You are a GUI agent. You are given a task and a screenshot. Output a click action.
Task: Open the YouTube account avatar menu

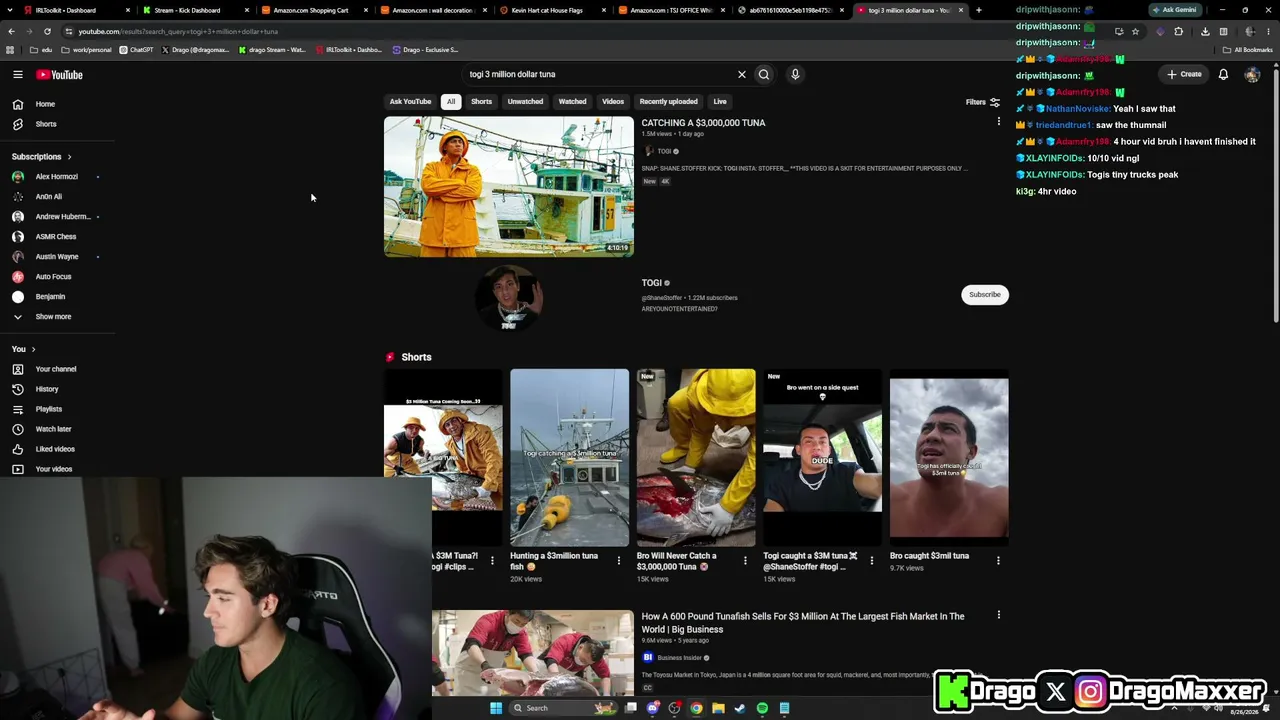1252,74
